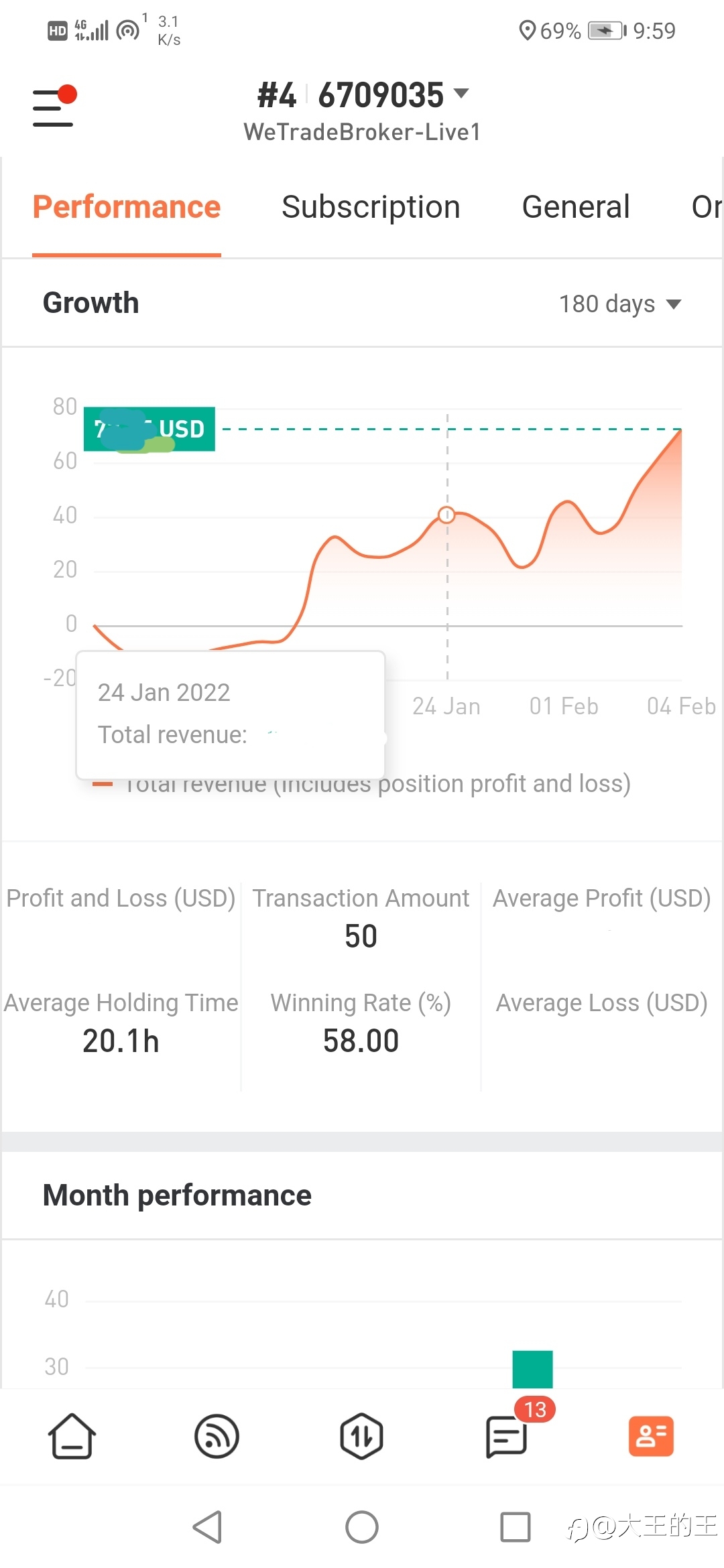Switch to the General tab

pyautogui.click(x=576, y=207)
